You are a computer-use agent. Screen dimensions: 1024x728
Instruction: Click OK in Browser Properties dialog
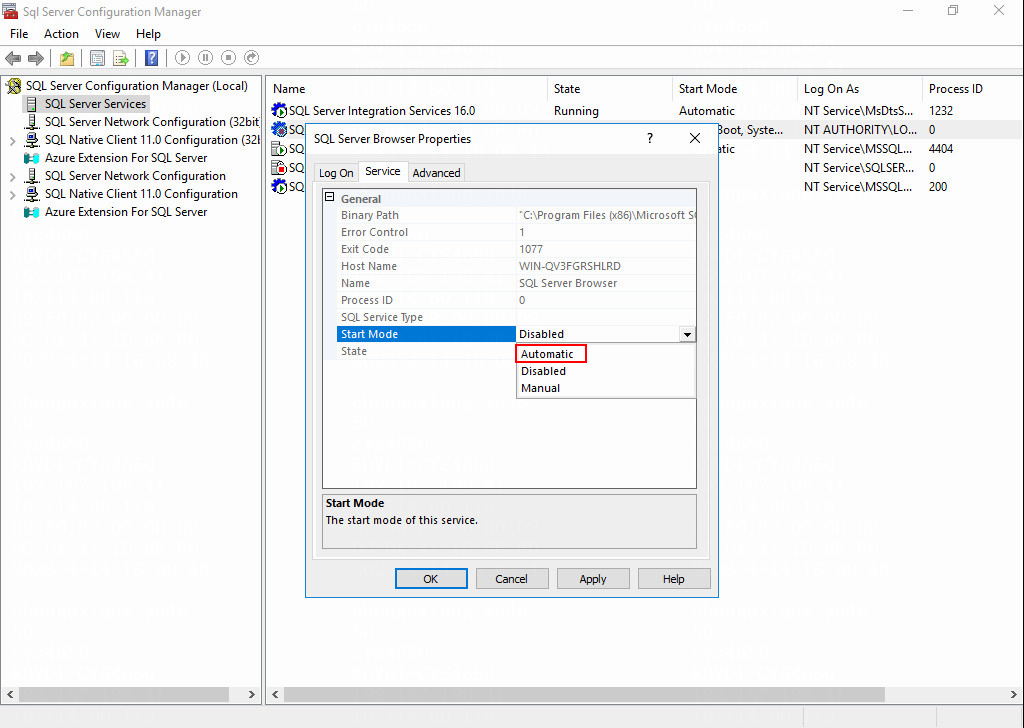point(431,578)
